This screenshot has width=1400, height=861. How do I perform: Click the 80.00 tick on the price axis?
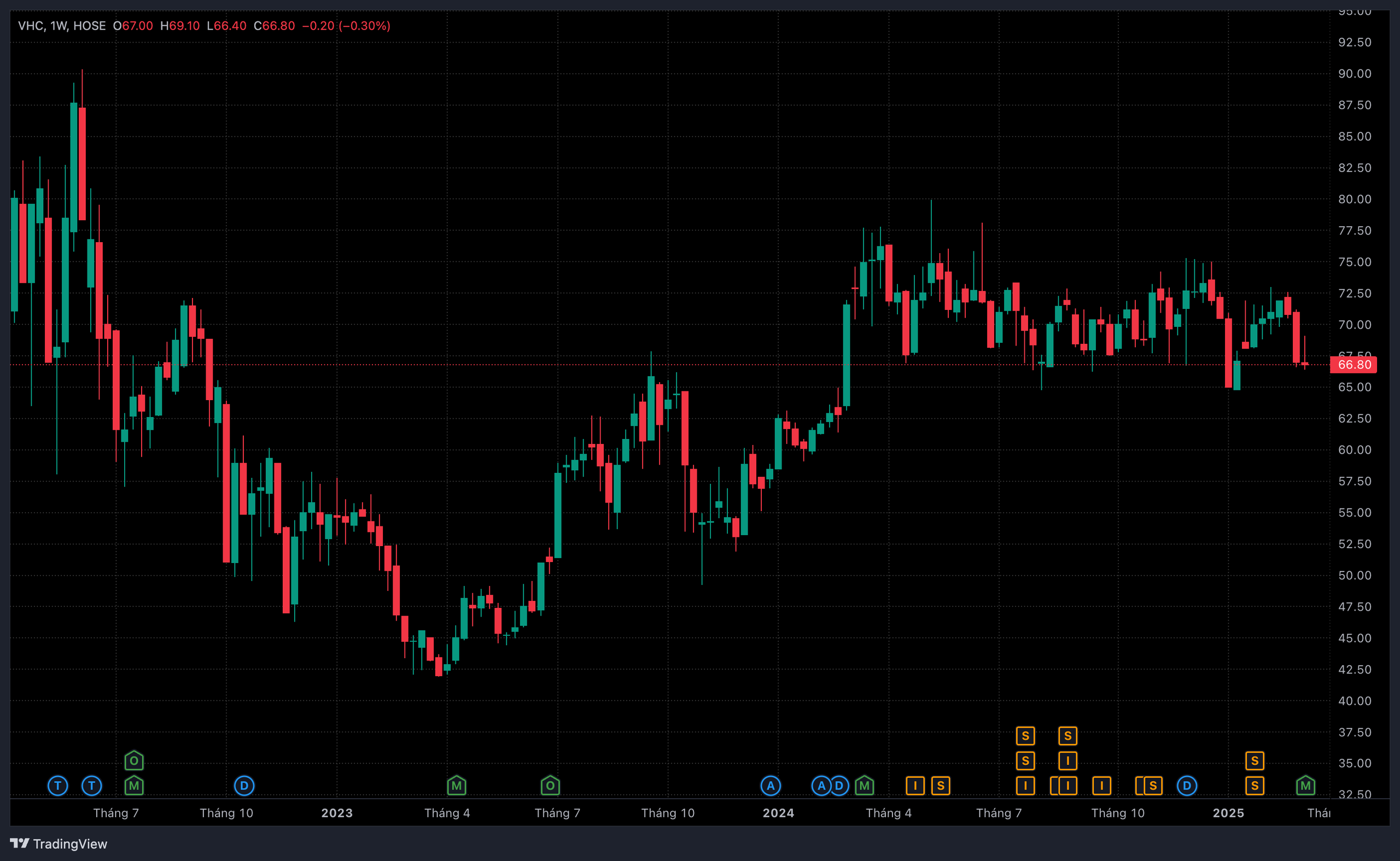click(x=1355, y=199)
